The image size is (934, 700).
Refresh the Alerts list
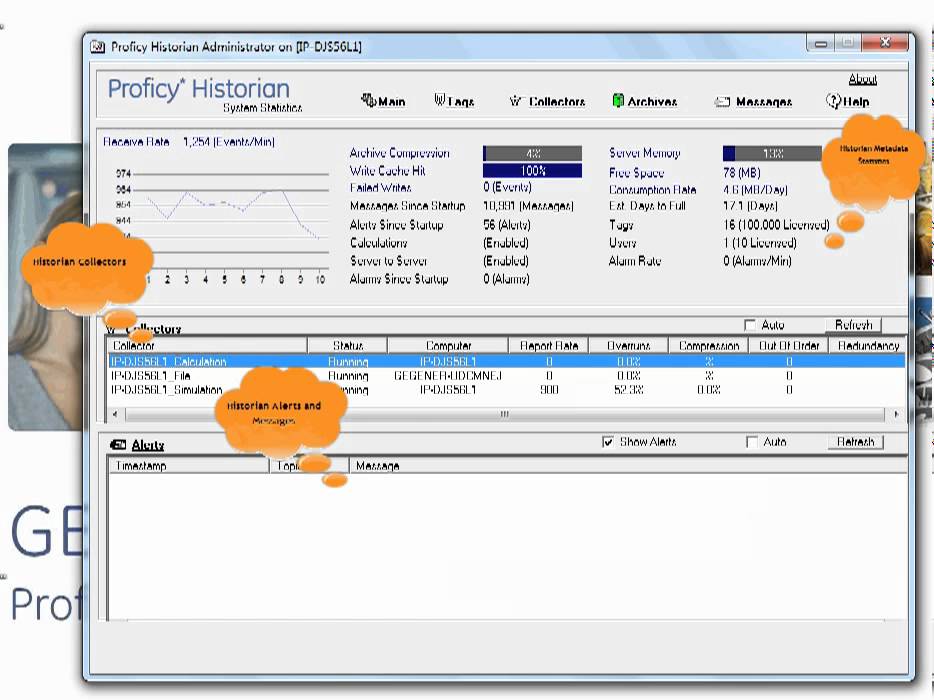point(855,441)
